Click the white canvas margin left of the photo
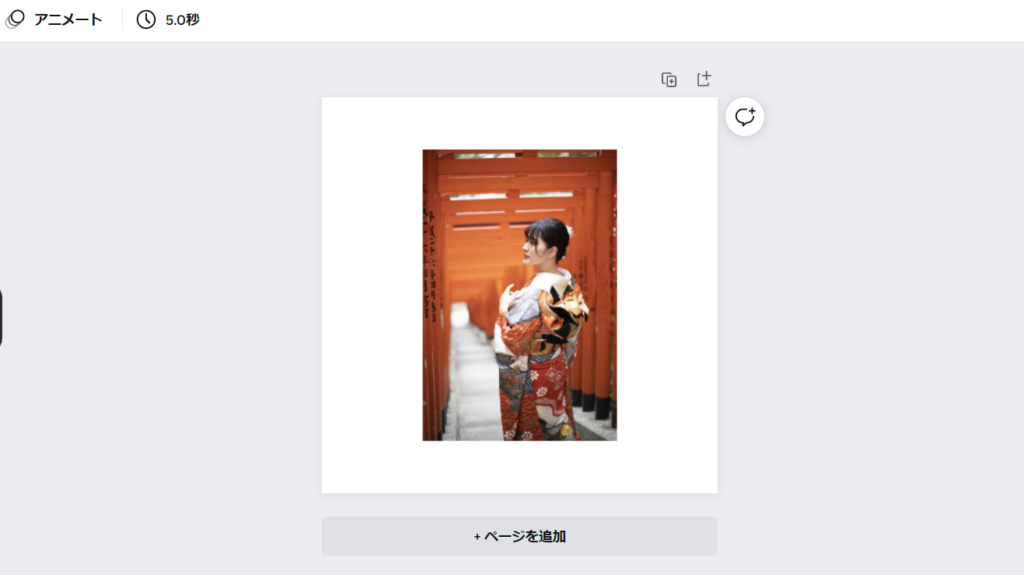Image resolution: width=1024 pixels, height=575 pixels. pyautogui.click(x=372, y=295)
